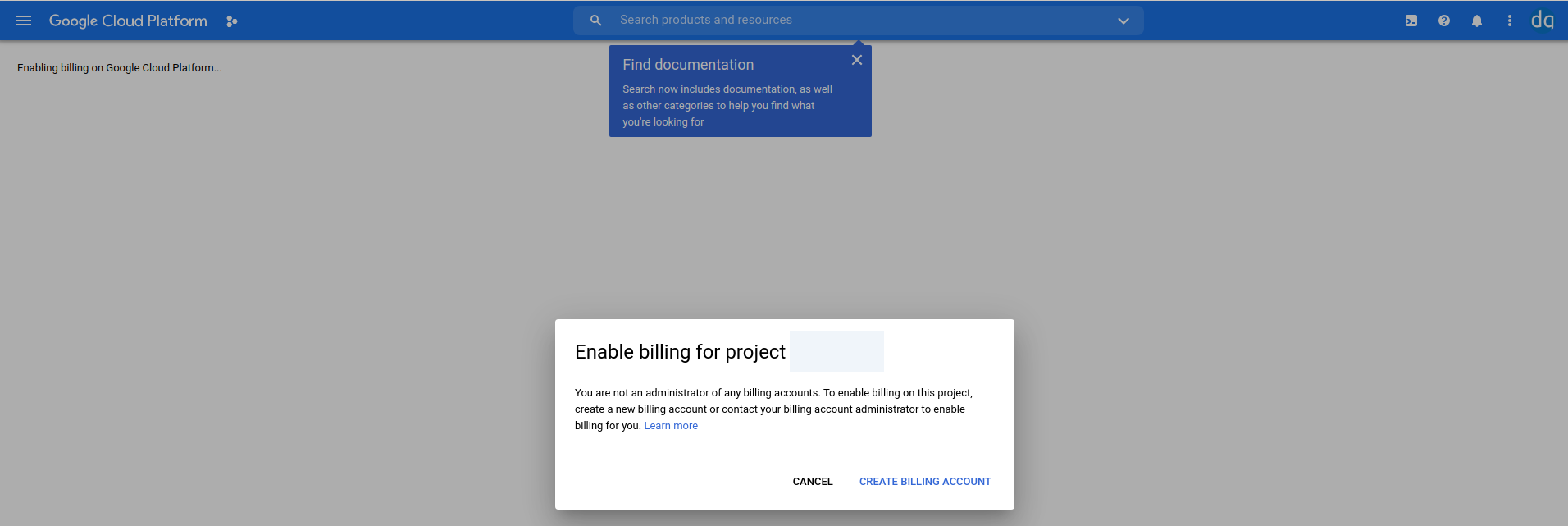The image size is (1568, 526).
Task: Activate the Cloud Shell icon
Action: (x=1411, y=21)
